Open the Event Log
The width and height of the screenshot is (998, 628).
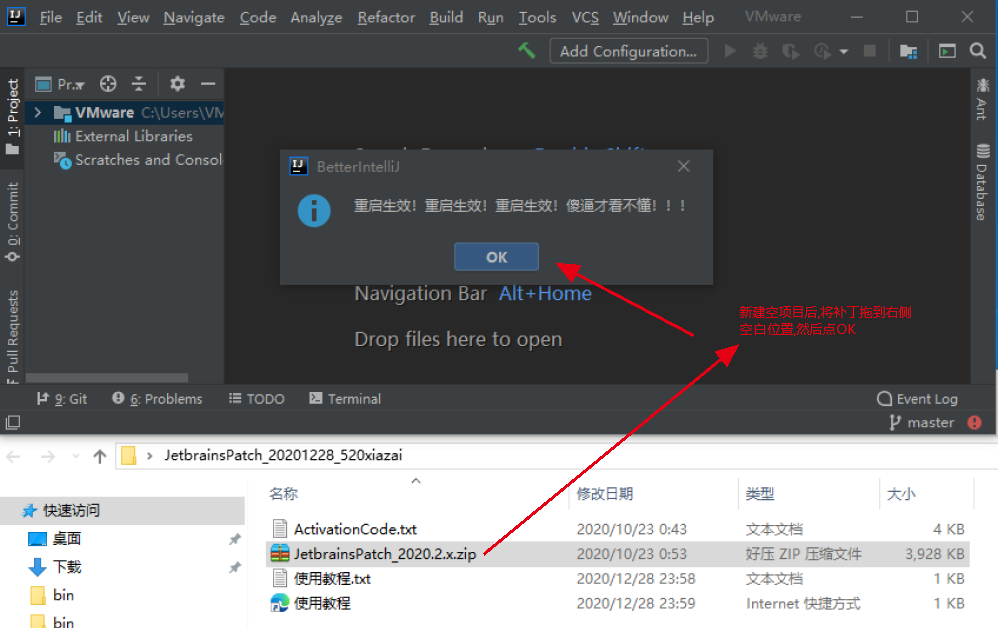tap(917, 399)
